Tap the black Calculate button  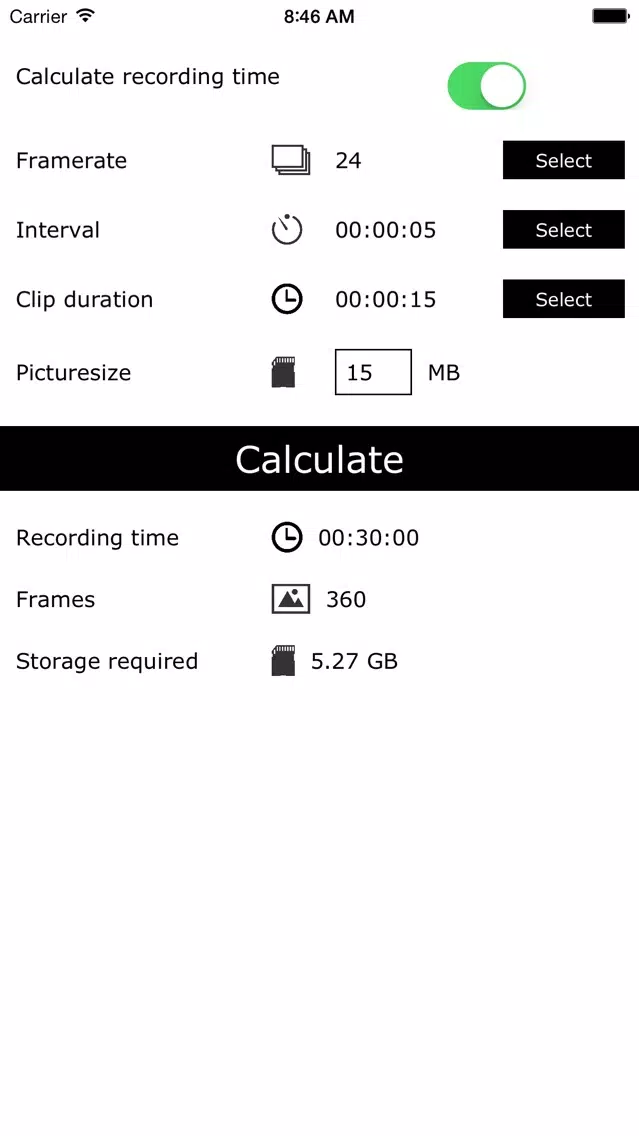[320, 459]
